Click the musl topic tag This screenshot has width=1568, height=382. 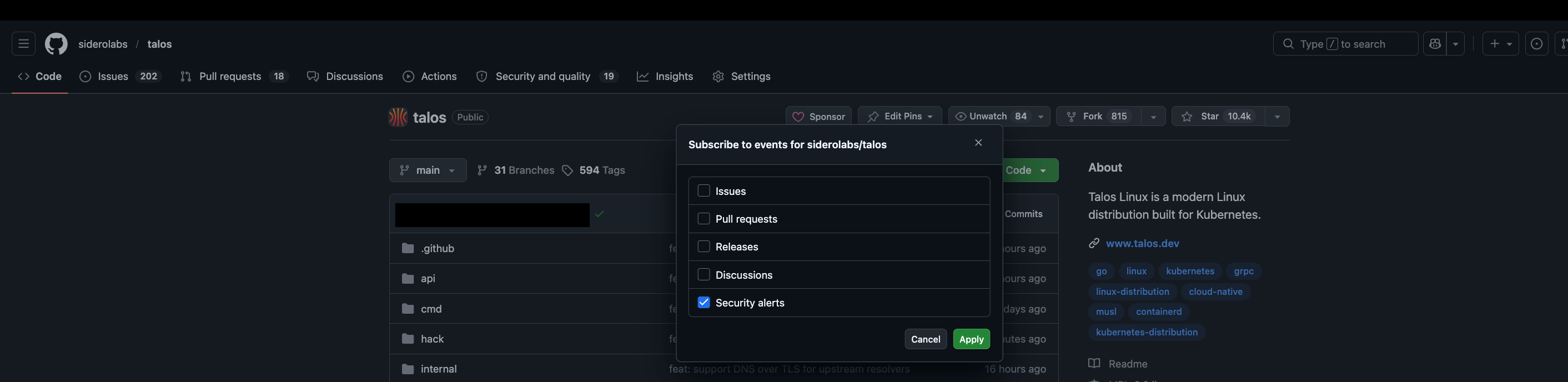click(1106, 311)
